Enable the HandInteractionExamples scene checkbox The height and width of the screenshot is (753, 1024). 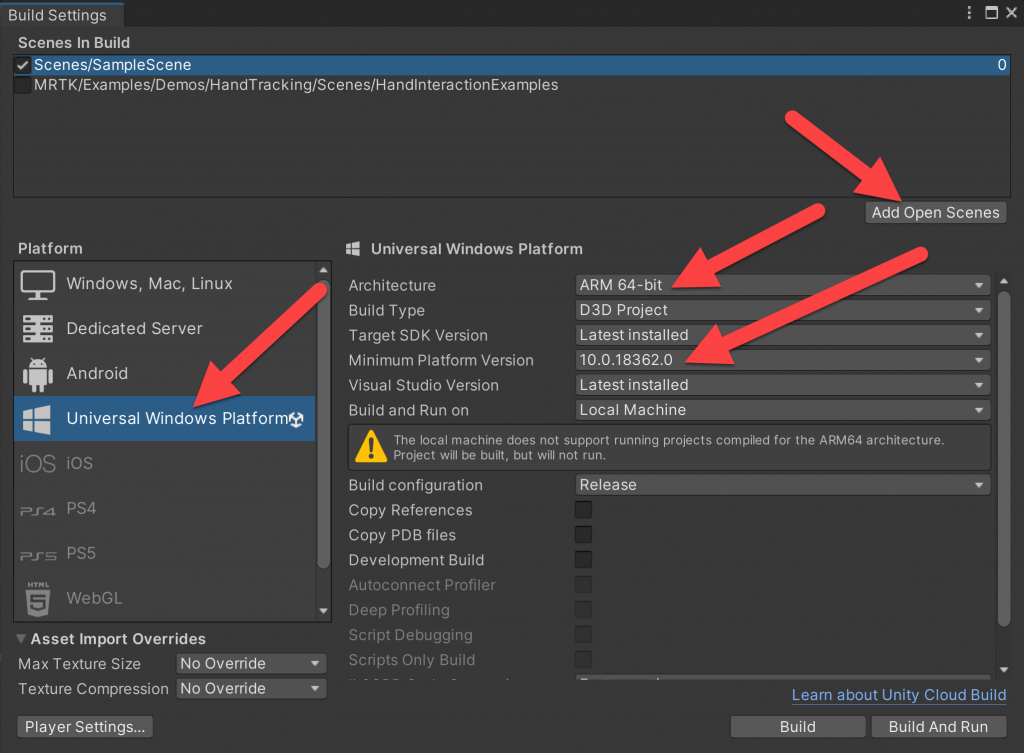click(23, 85)
